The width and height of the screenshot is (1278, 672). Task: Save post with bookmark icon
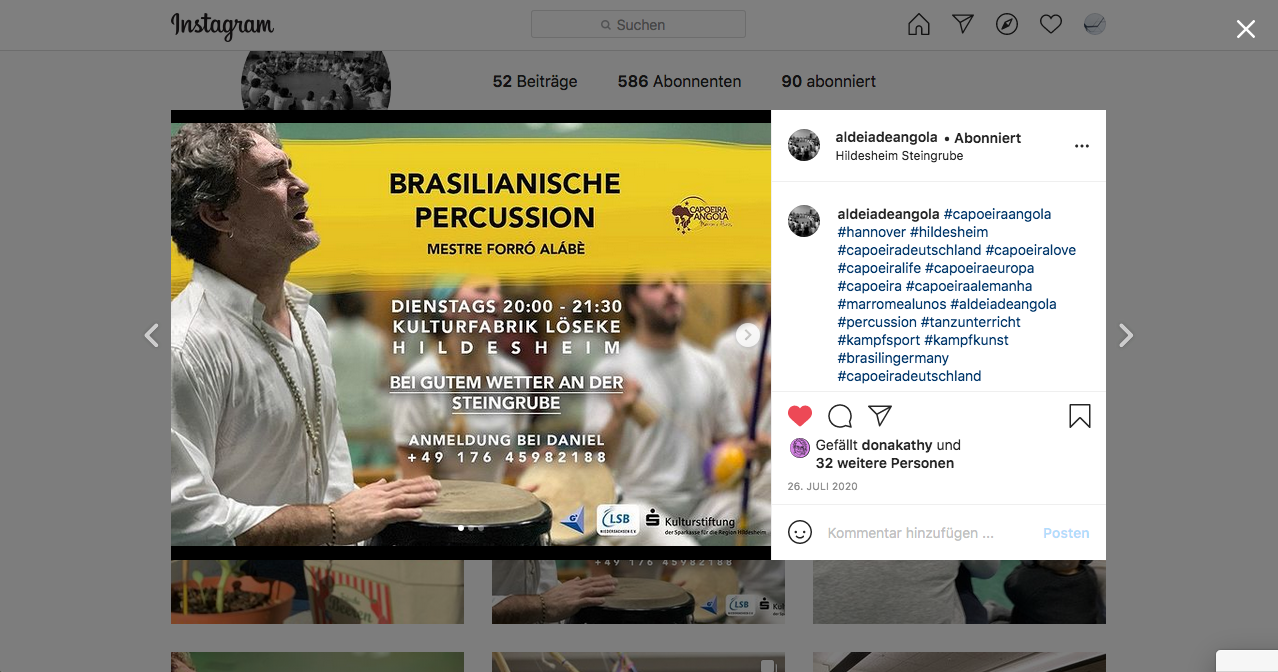point(1080,416)
